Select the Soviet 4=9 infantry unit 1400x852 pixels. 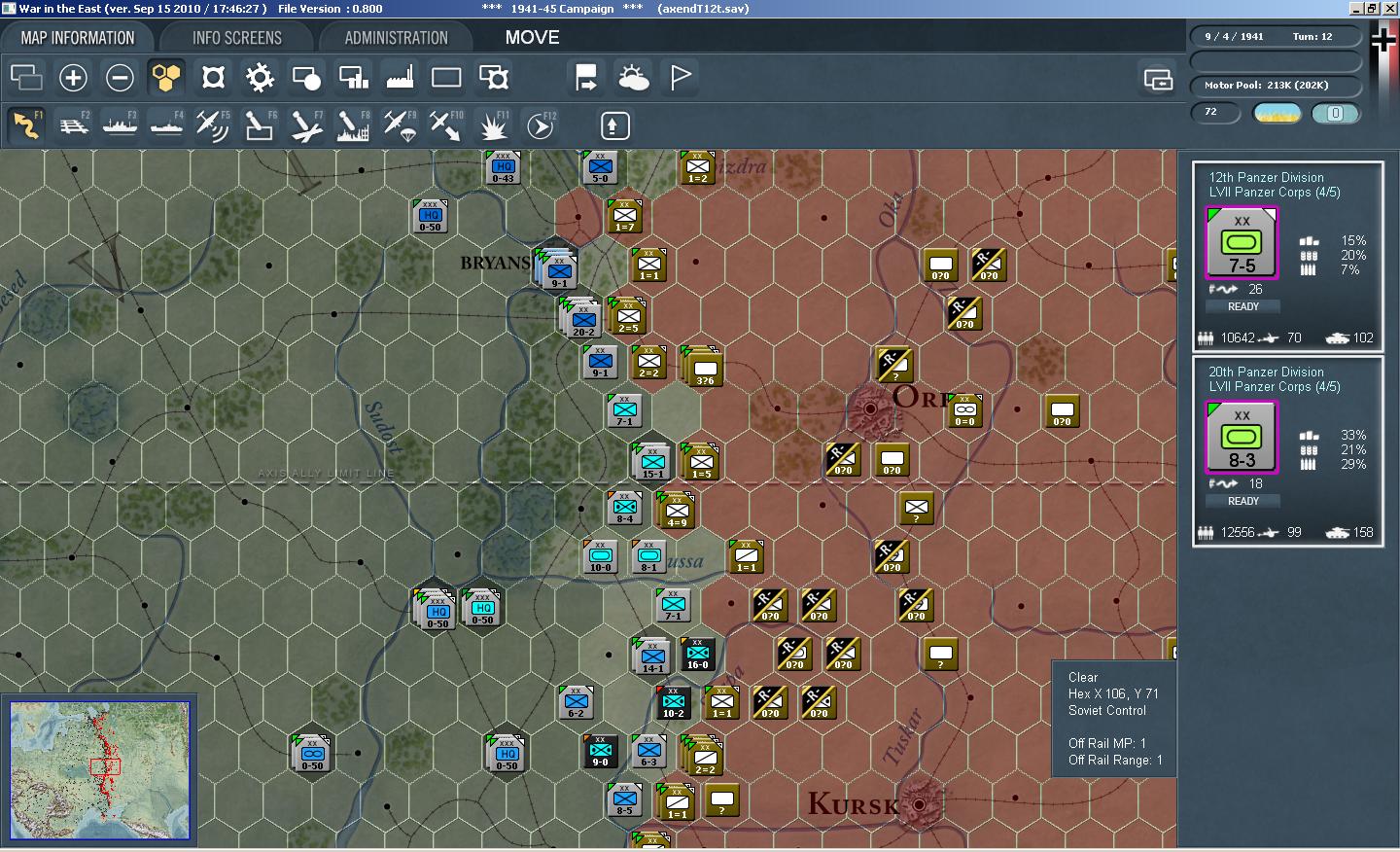676,511
